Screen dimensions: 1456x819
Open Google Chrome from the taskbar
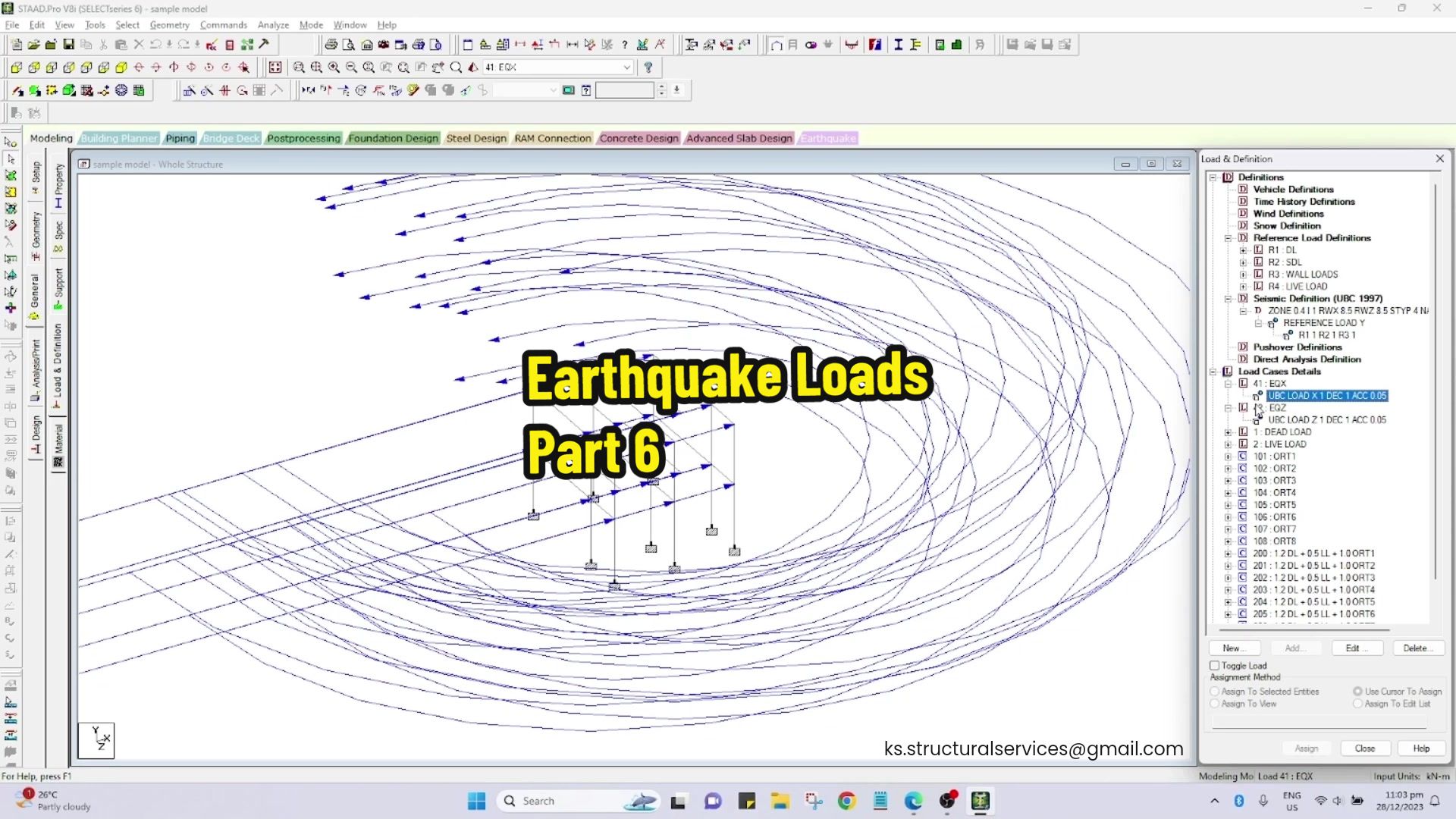tap(846, 801)
